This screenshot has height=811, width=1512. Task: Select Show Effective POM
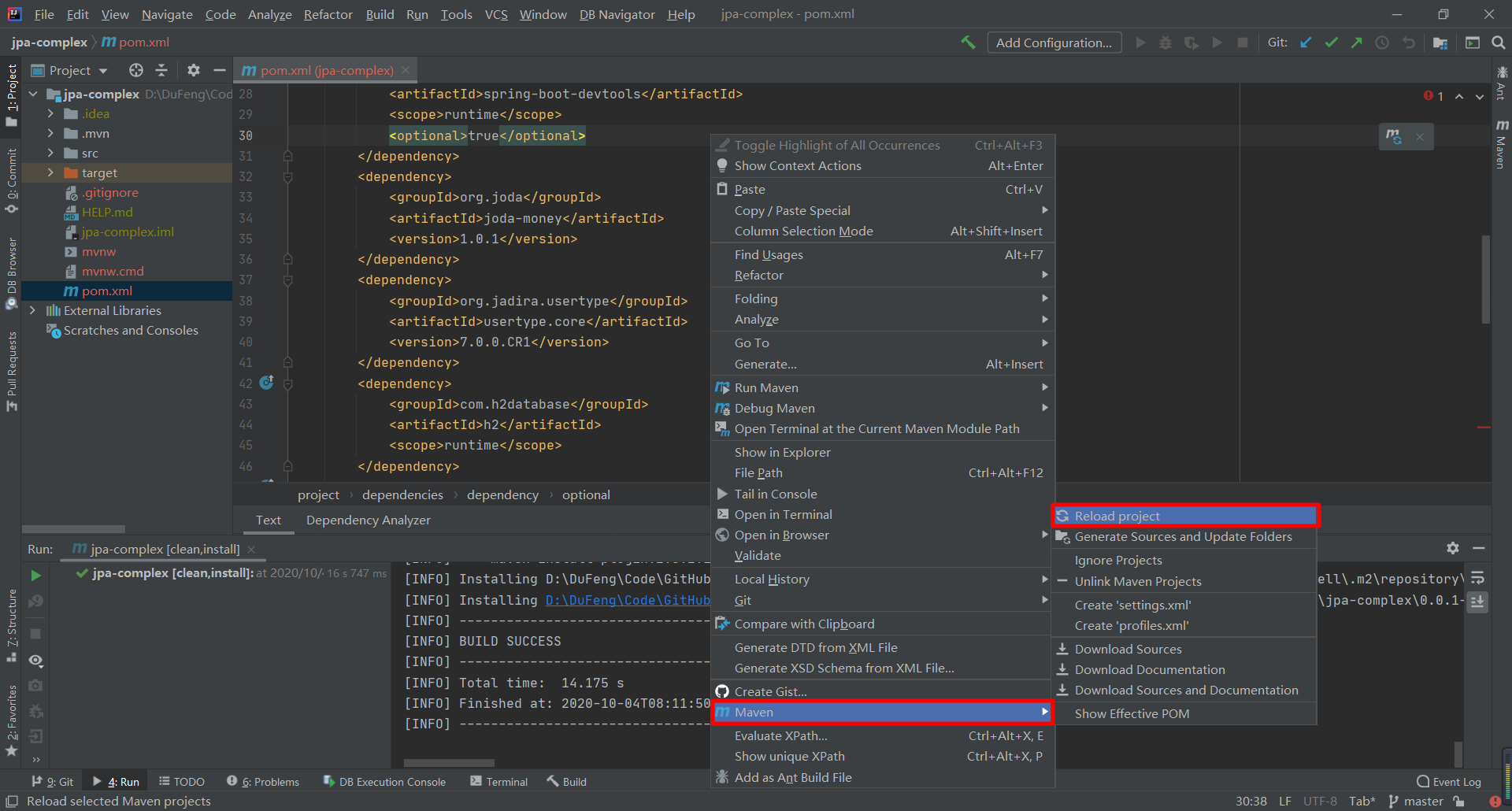1184,713
